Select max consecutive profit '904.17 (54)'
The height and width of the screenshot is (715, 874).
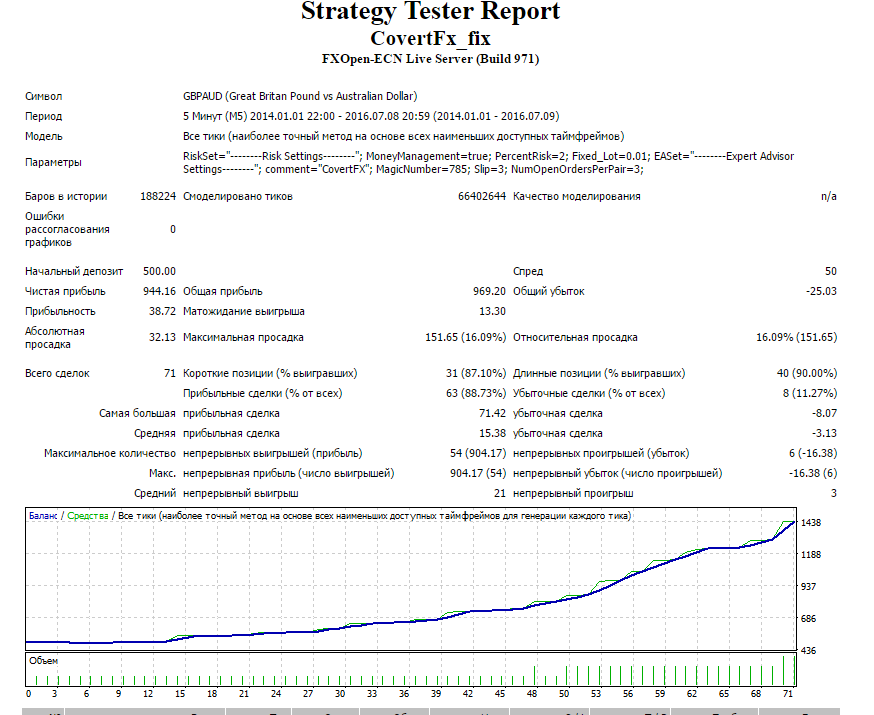[478, 474]
